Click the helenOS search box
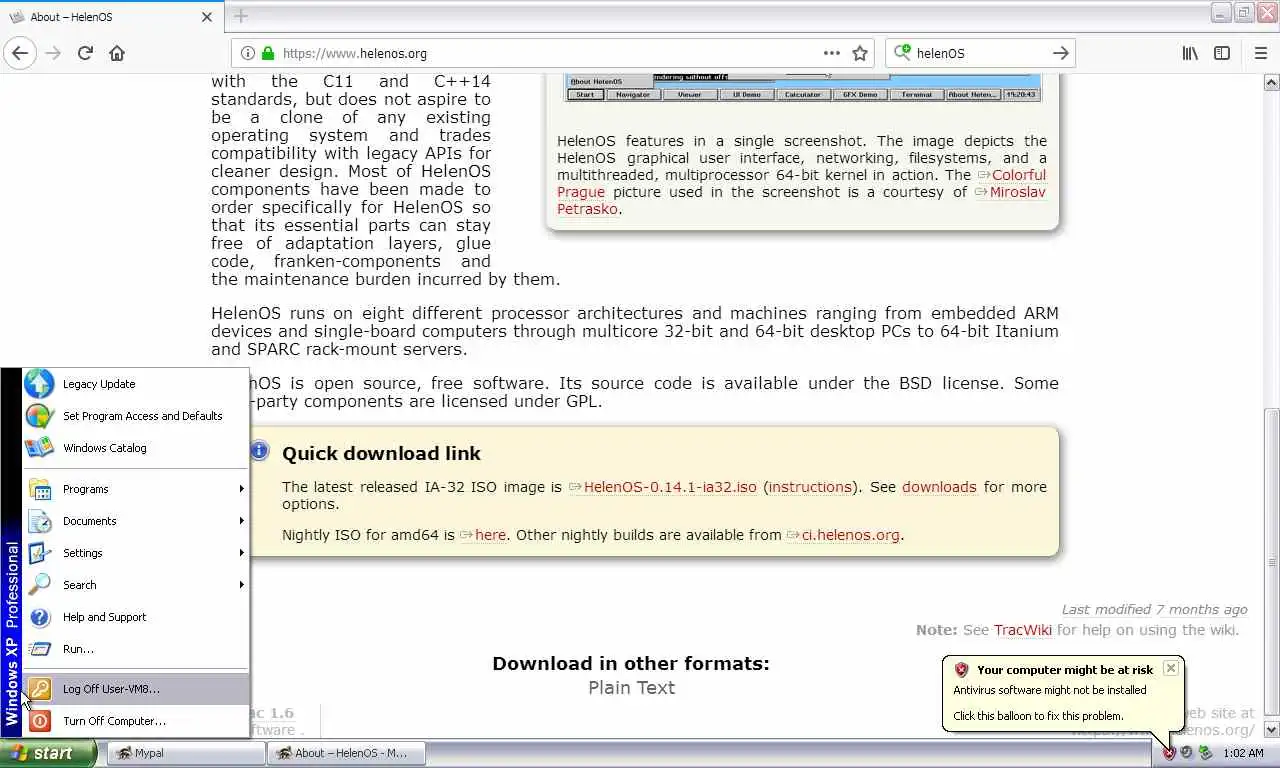 [x=978, y=53]
